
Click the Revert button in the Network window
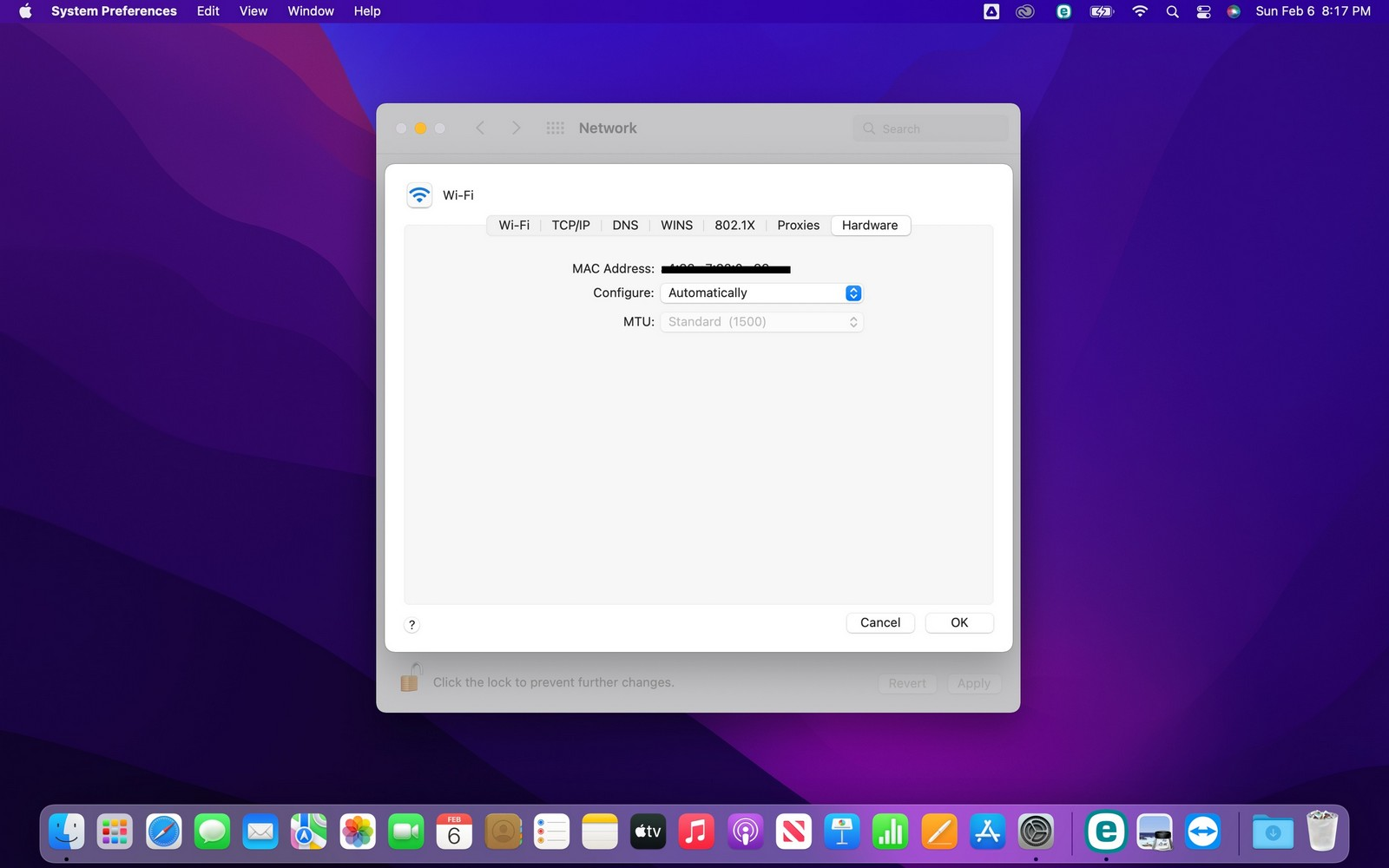907,683
